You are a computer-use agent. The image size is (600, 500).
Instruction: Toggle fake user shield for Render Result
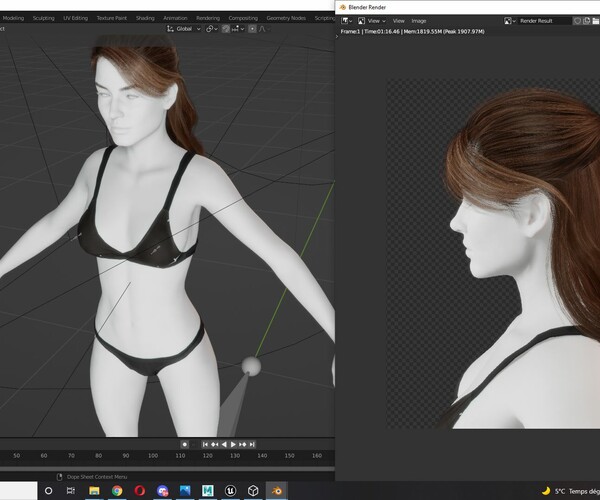(577, 21)
